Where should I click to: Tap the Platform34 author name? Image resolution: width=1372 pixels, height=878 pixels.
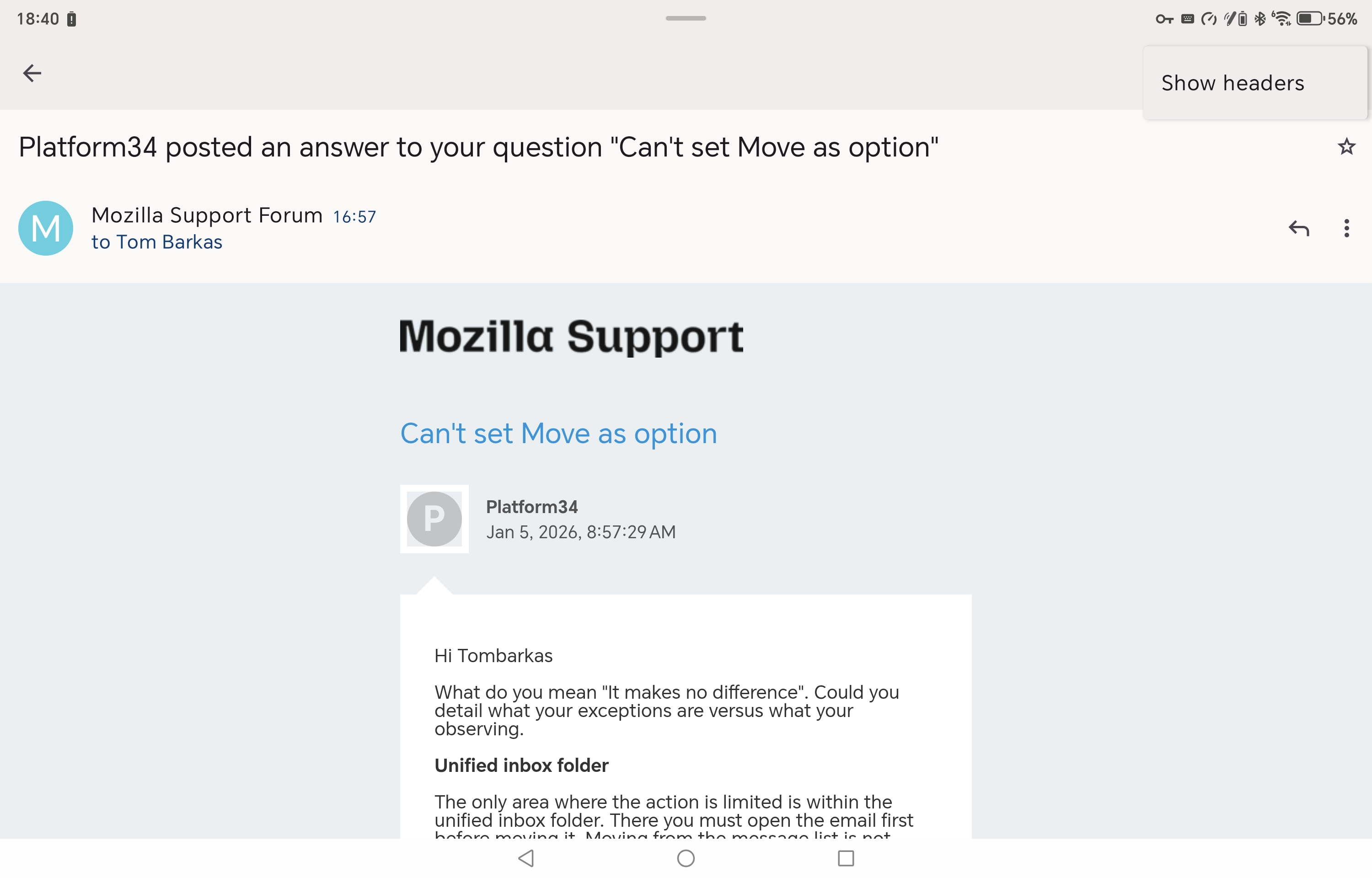click(531, 507)
